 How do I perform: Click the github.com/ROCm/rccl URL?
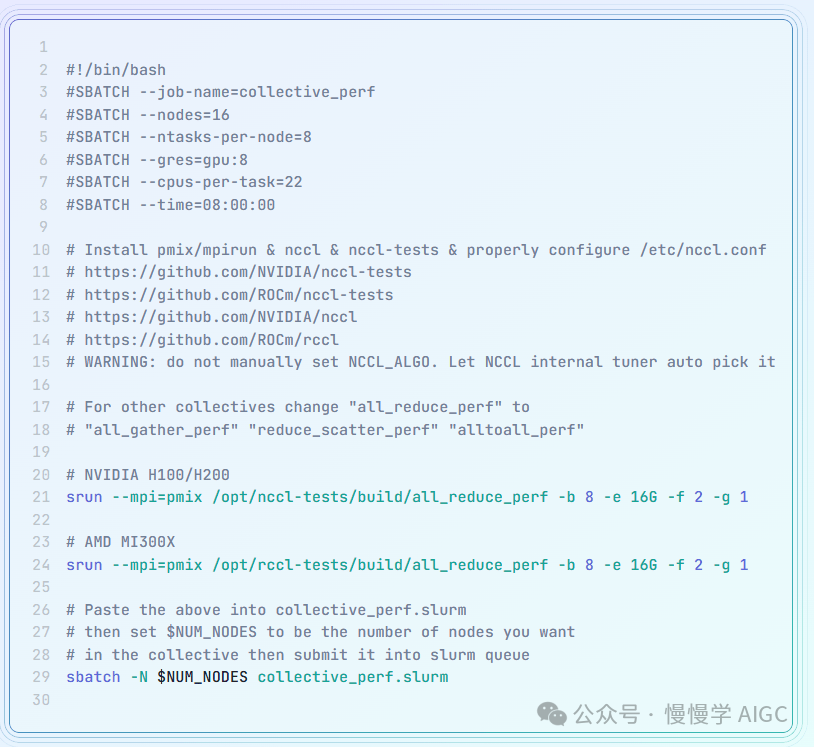pyautogui.click(x=211, y=340)
